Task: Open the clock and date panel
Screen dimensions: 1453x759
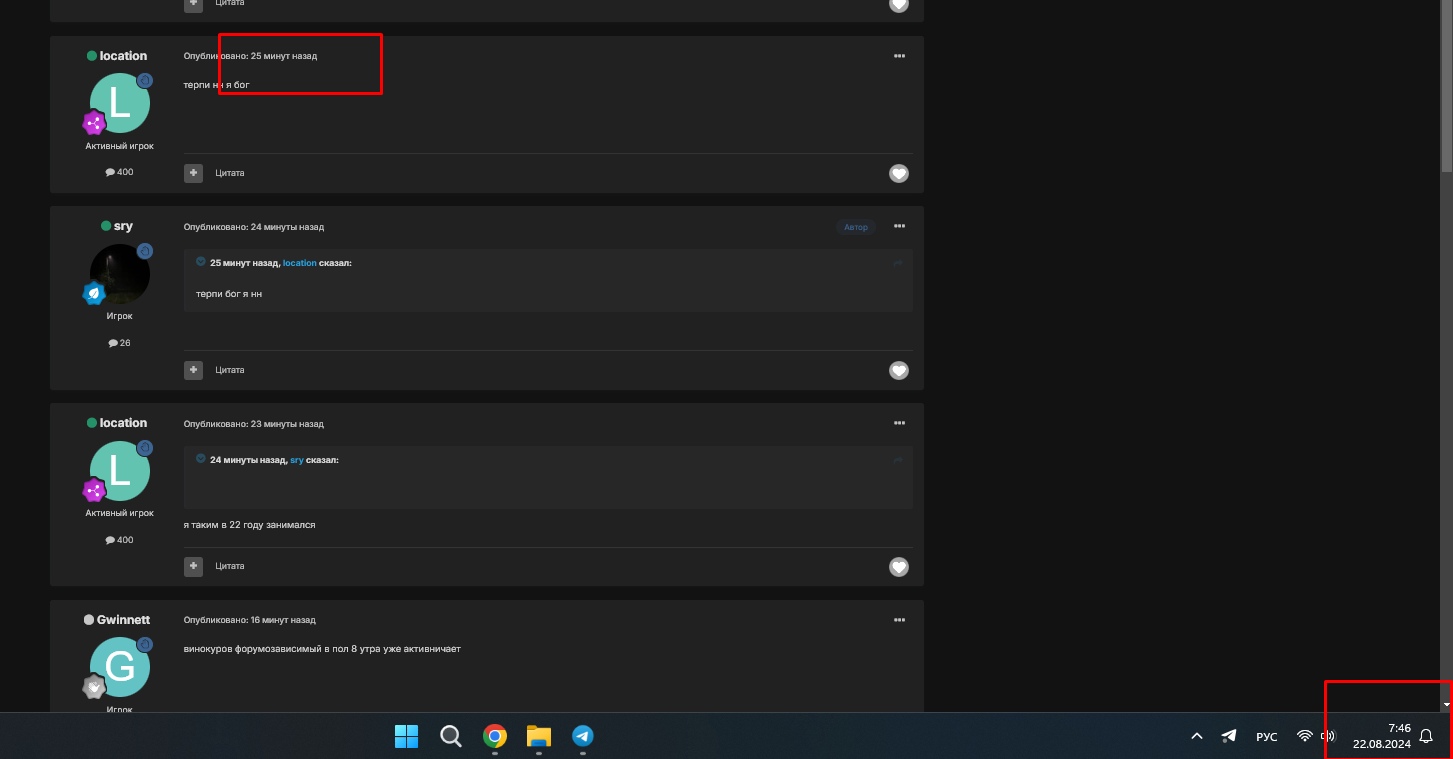Action: pyautogui.click(x=1381, y=736)
